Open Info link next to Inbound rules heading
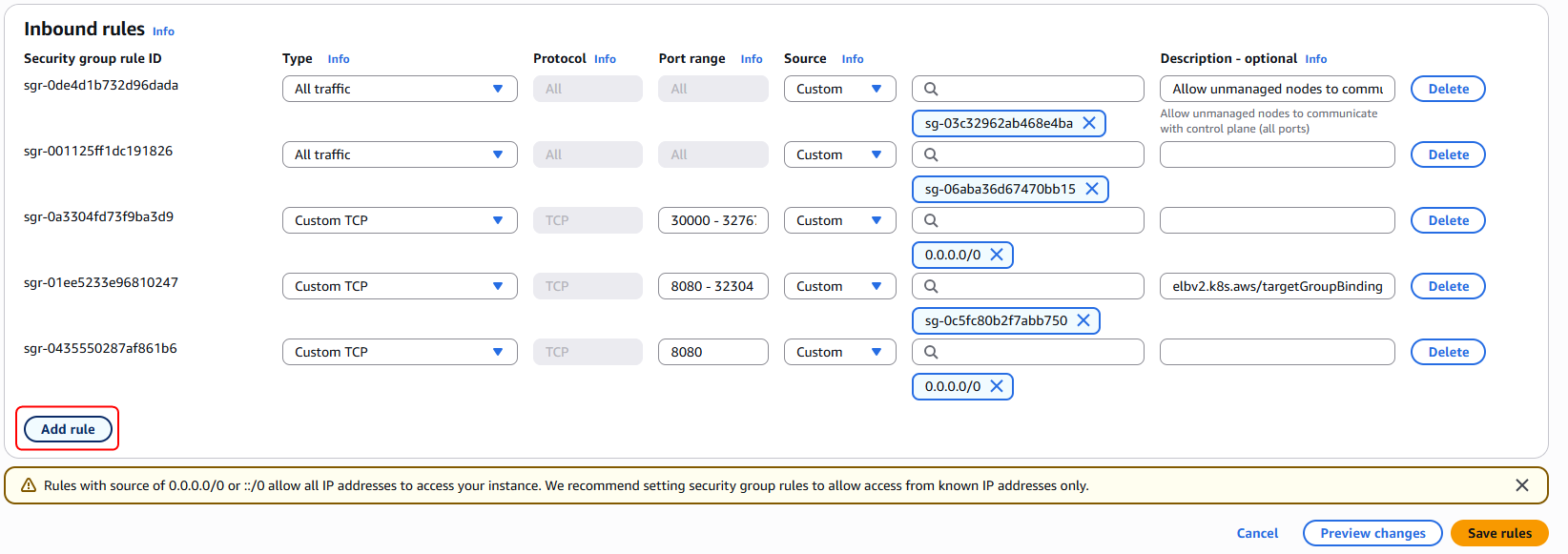 point(163,31)
